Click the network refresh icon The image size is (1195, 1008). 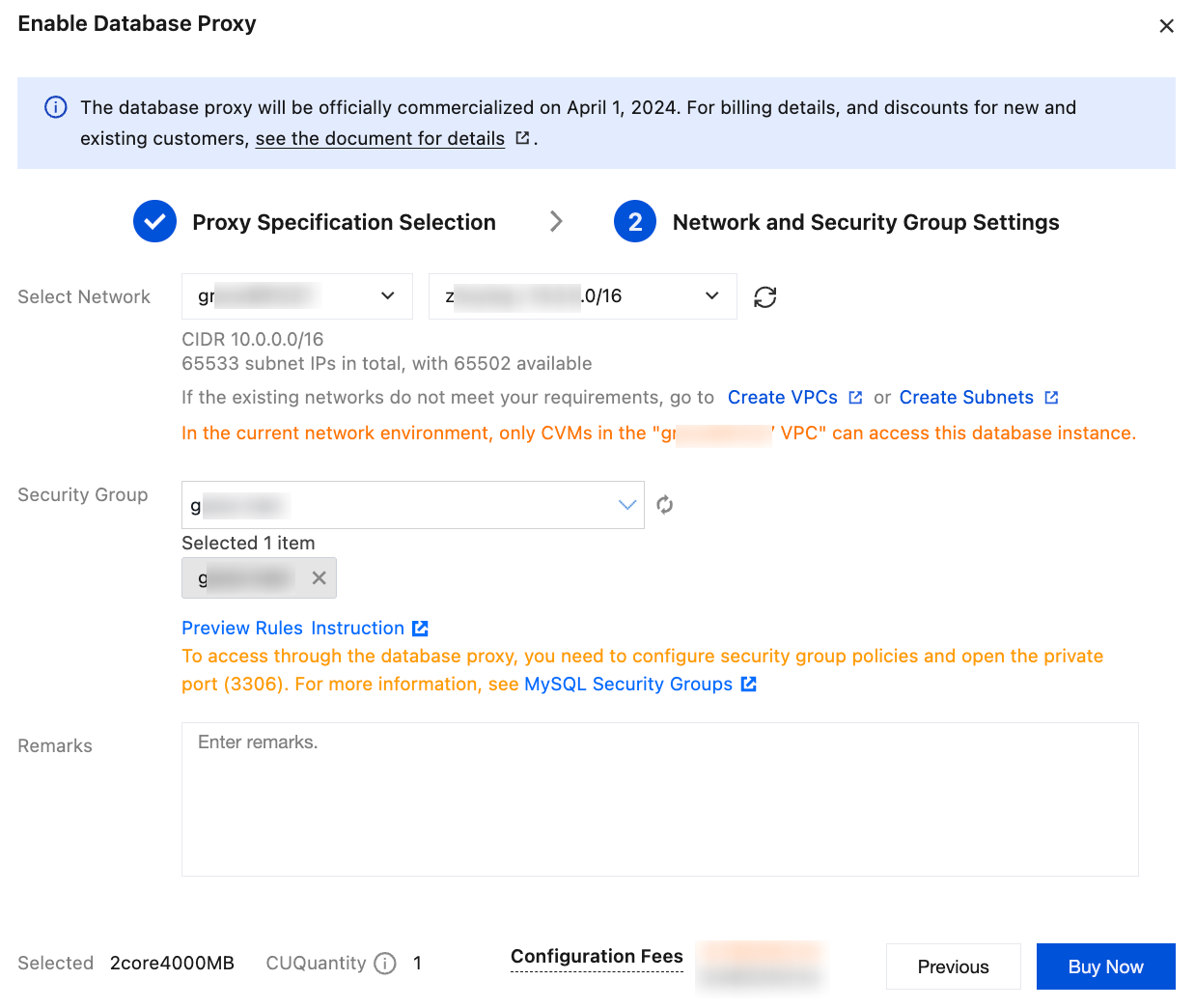[x=765, y=297]
